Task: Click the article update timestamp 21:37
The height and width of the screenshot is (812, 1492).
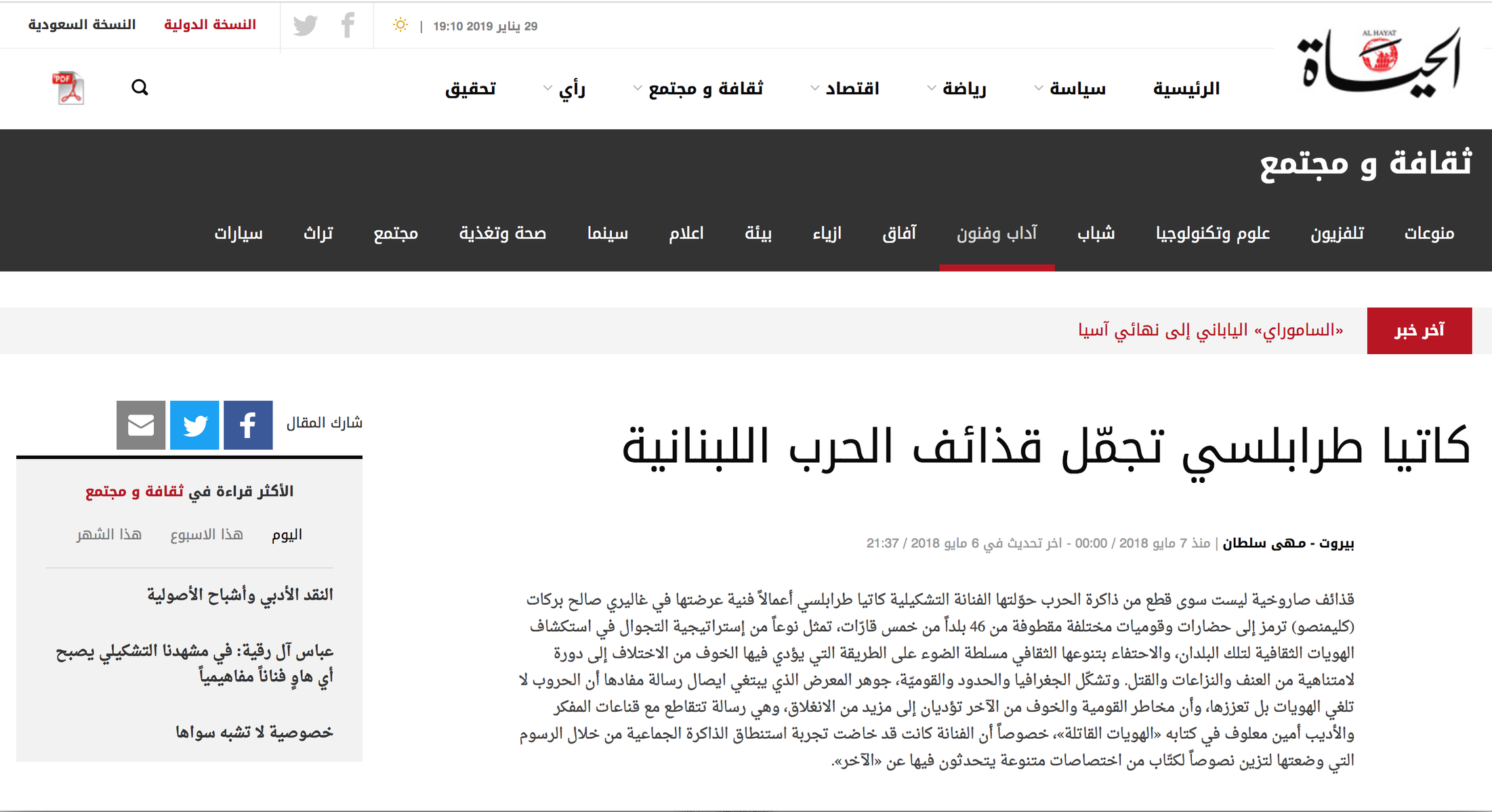Action: pos(882,543)
